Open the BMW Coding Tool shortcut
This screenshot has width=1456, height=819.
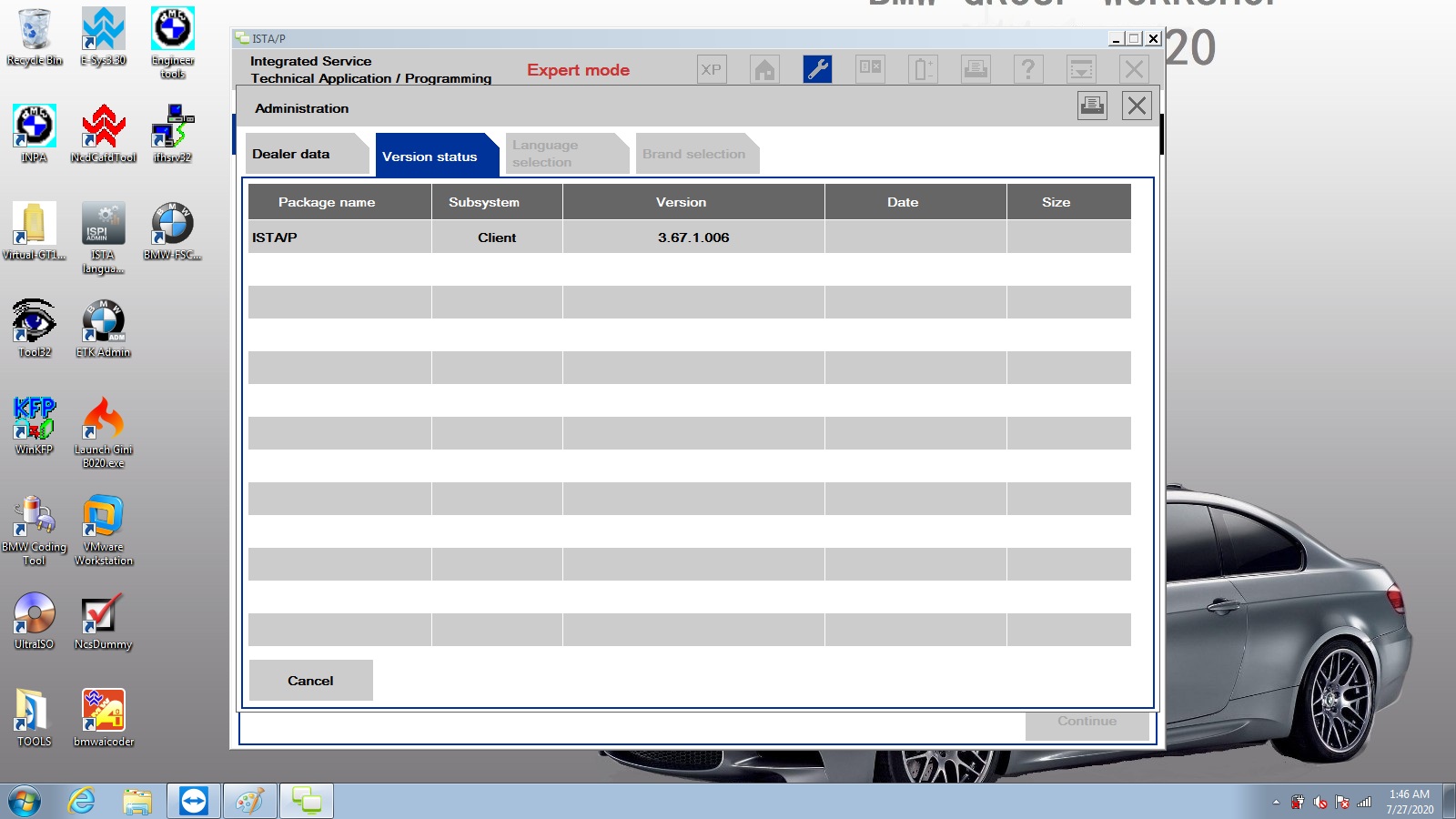pyautogui.click(x=35, y=530)
